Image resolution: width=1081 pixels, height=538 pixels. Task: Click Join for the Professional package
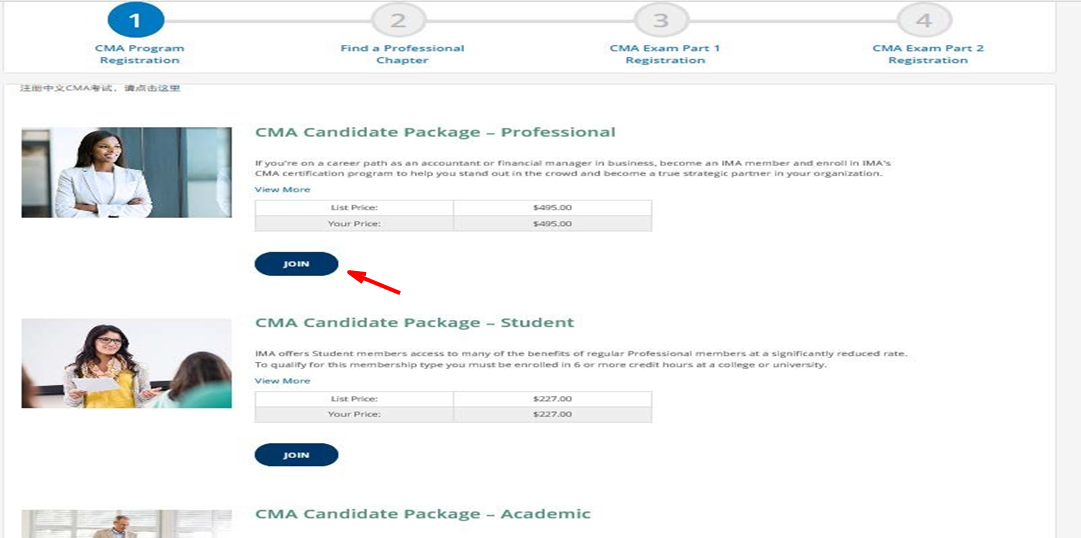coord(296,264)
